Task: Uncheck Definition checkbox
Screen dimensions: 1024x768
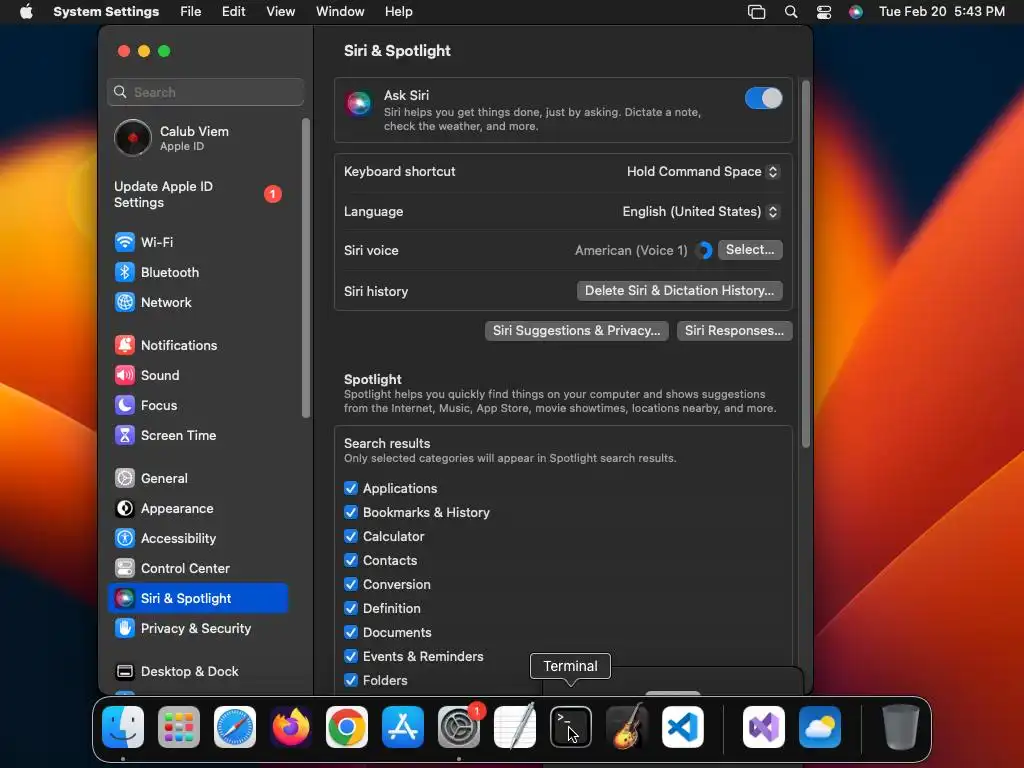Action: pyautogui.click(x=351, y=609)
